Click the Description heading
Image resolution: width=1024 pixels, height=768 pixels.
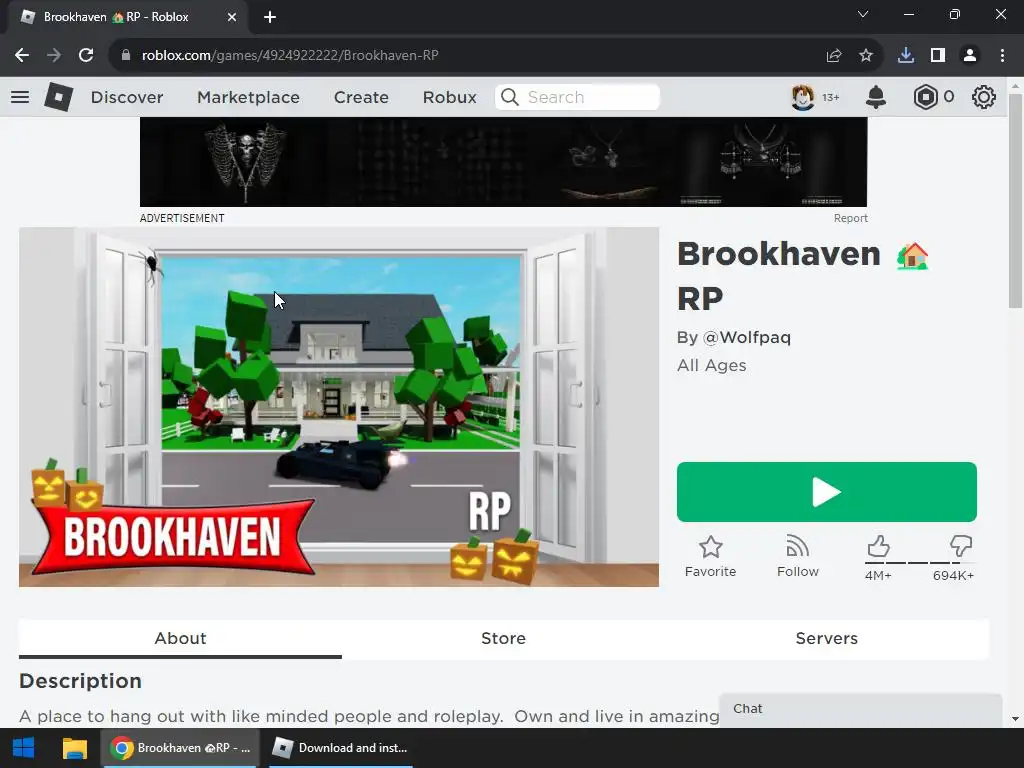click(80, 680)
